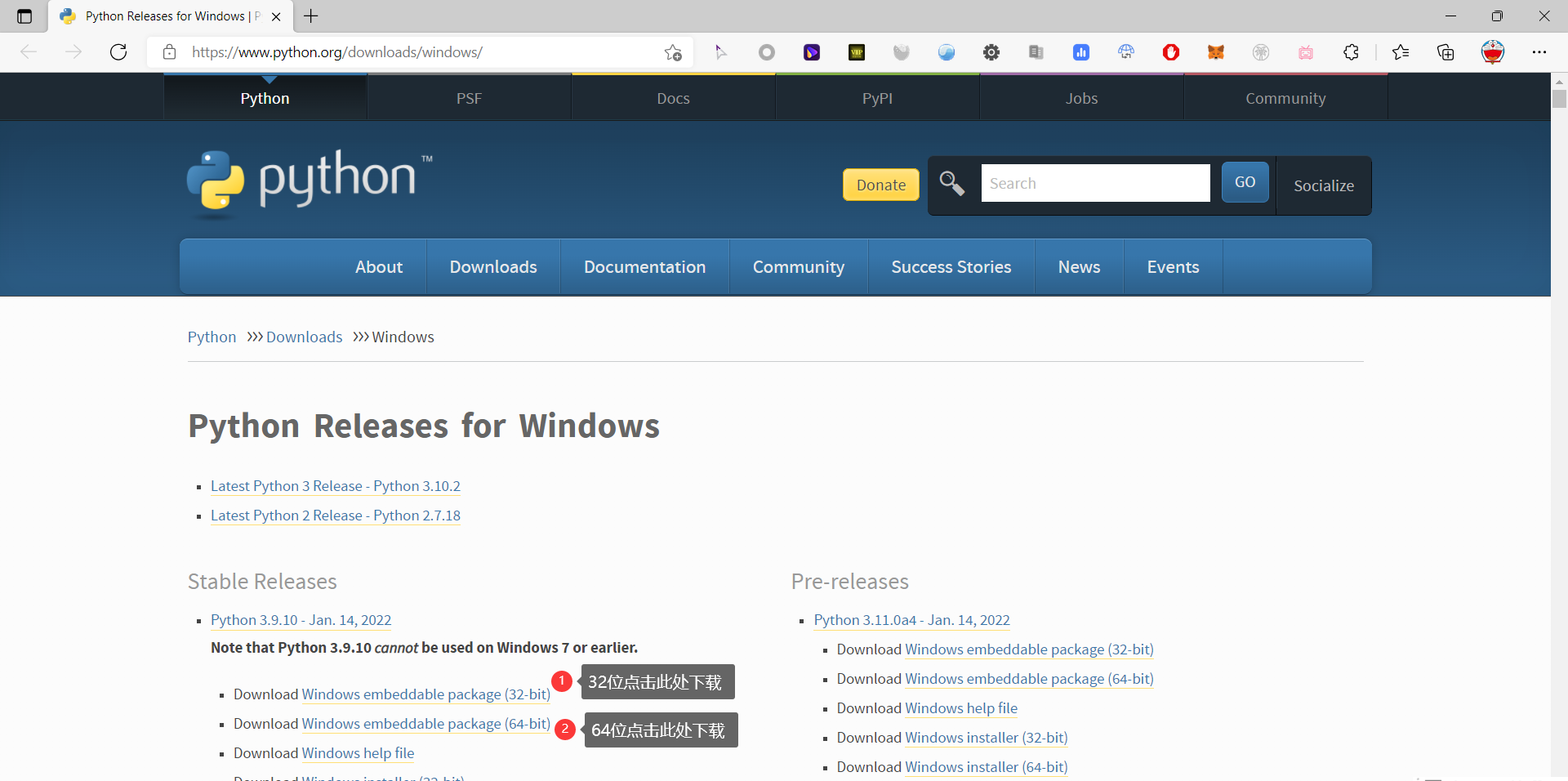
Task: Download stable Windows embeddable package (32-bit)
Action: click(426, 694)
